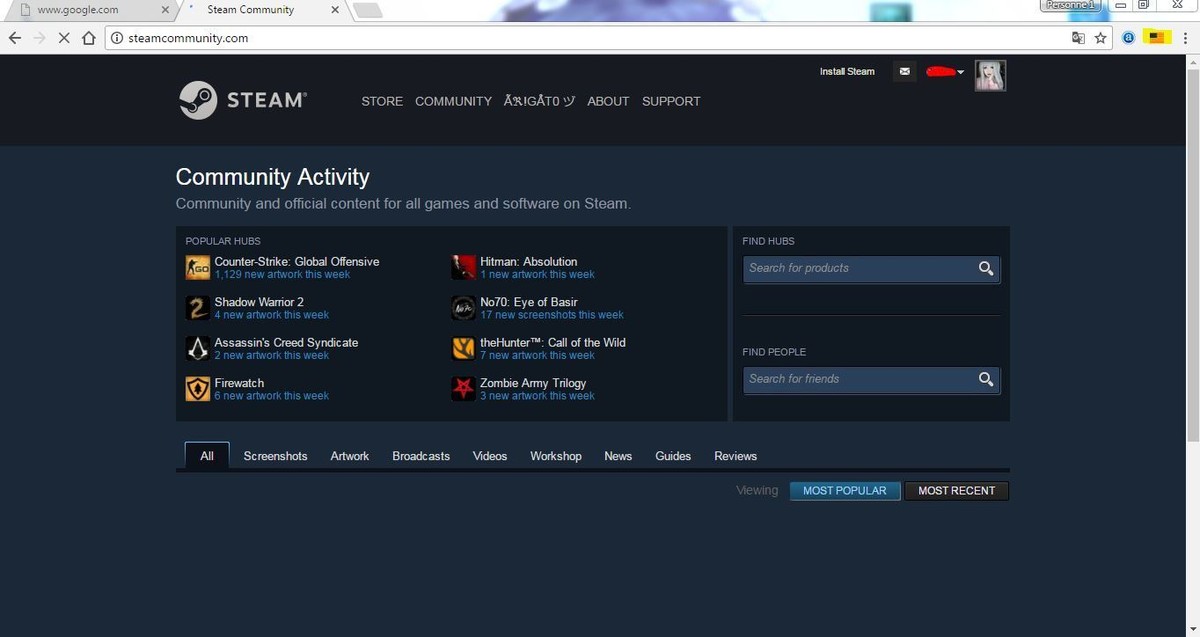1200x637 pixels.
Task: Click the Install Steam link
Action: [x=847, y=72]
